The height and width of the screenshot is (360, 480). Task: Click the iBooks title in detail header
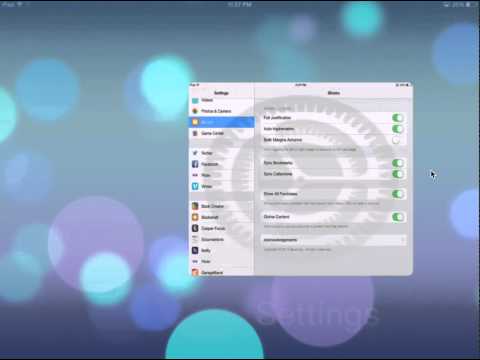(x=334, y=93)
